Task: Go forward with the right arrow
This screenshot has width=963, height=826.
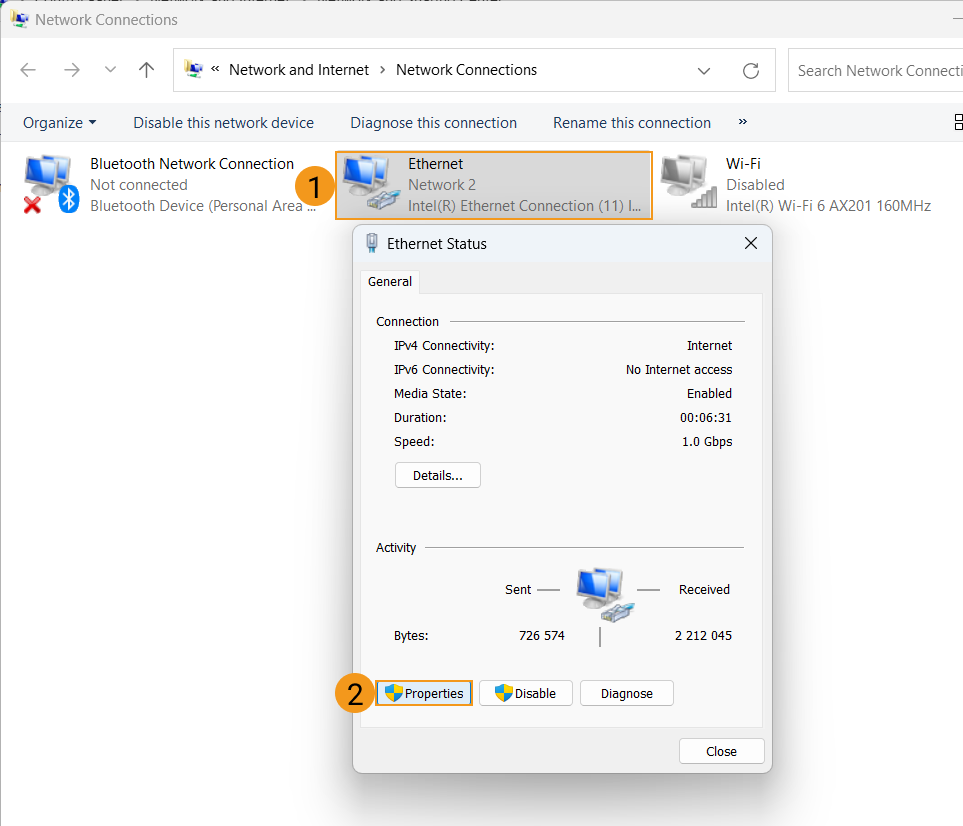Action: pyautogui.click(x=72, y=70)
